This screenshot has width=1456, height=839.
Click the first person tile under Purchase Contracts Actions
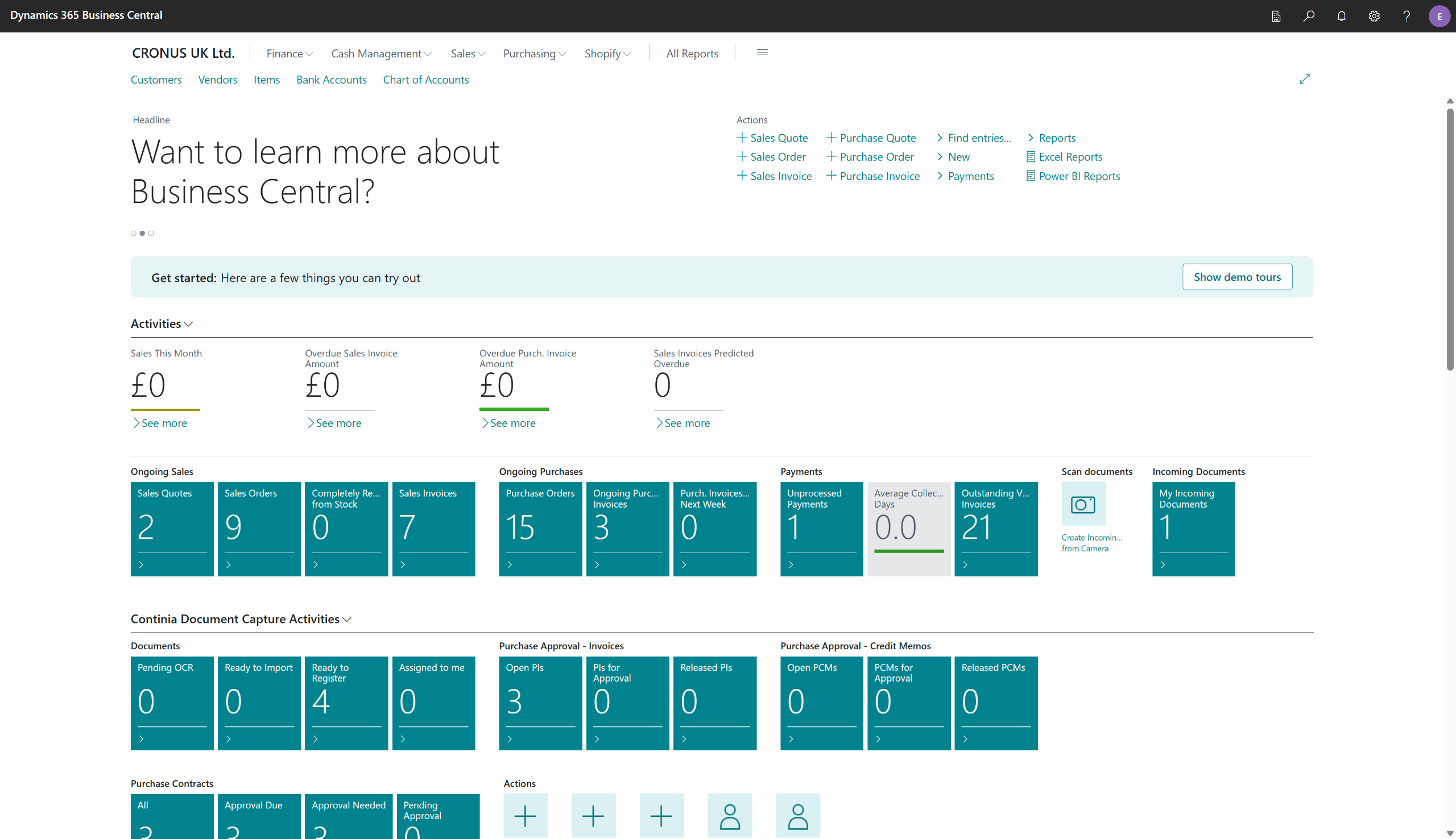730,815
